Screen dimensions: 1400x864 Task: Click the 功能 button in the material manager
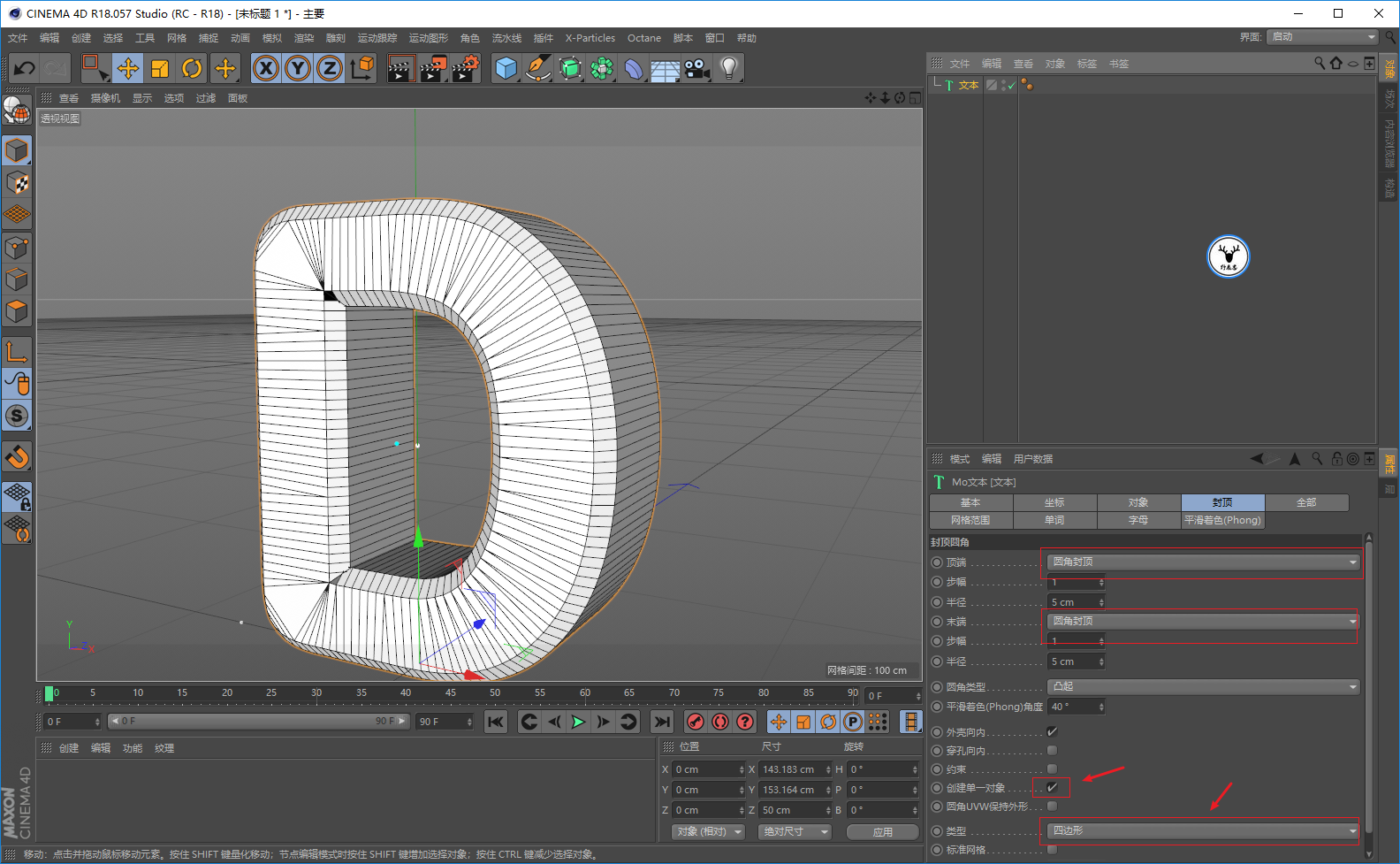pos(133,748)
